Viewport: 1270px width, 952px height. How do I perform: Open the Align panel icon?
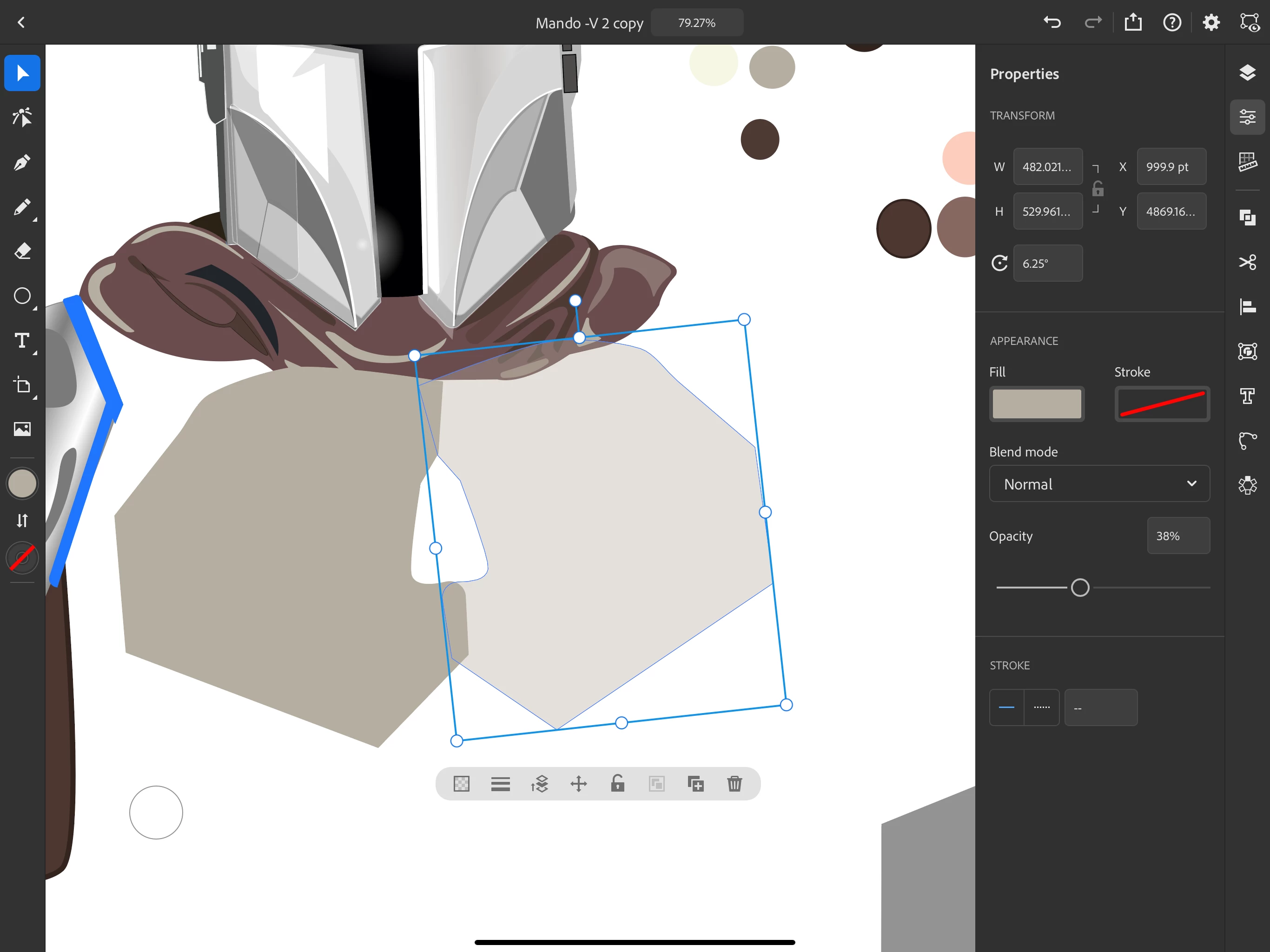tap(1247, 307)
